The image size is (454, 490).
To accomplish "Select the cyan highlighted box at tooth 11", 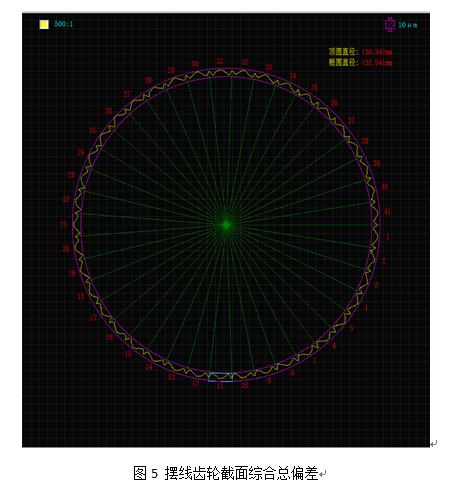I will click(220, 377).
